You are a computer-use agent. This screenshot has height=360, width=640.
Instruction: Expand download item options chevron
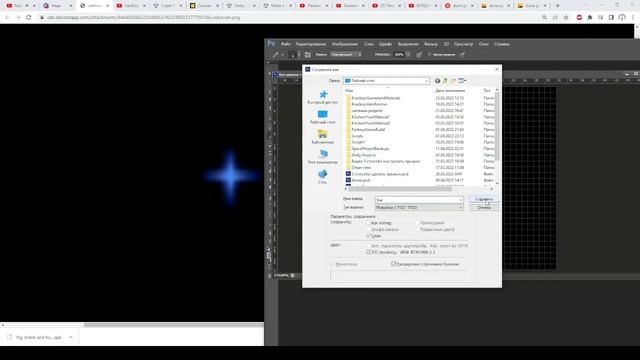(x=71, y=338)
